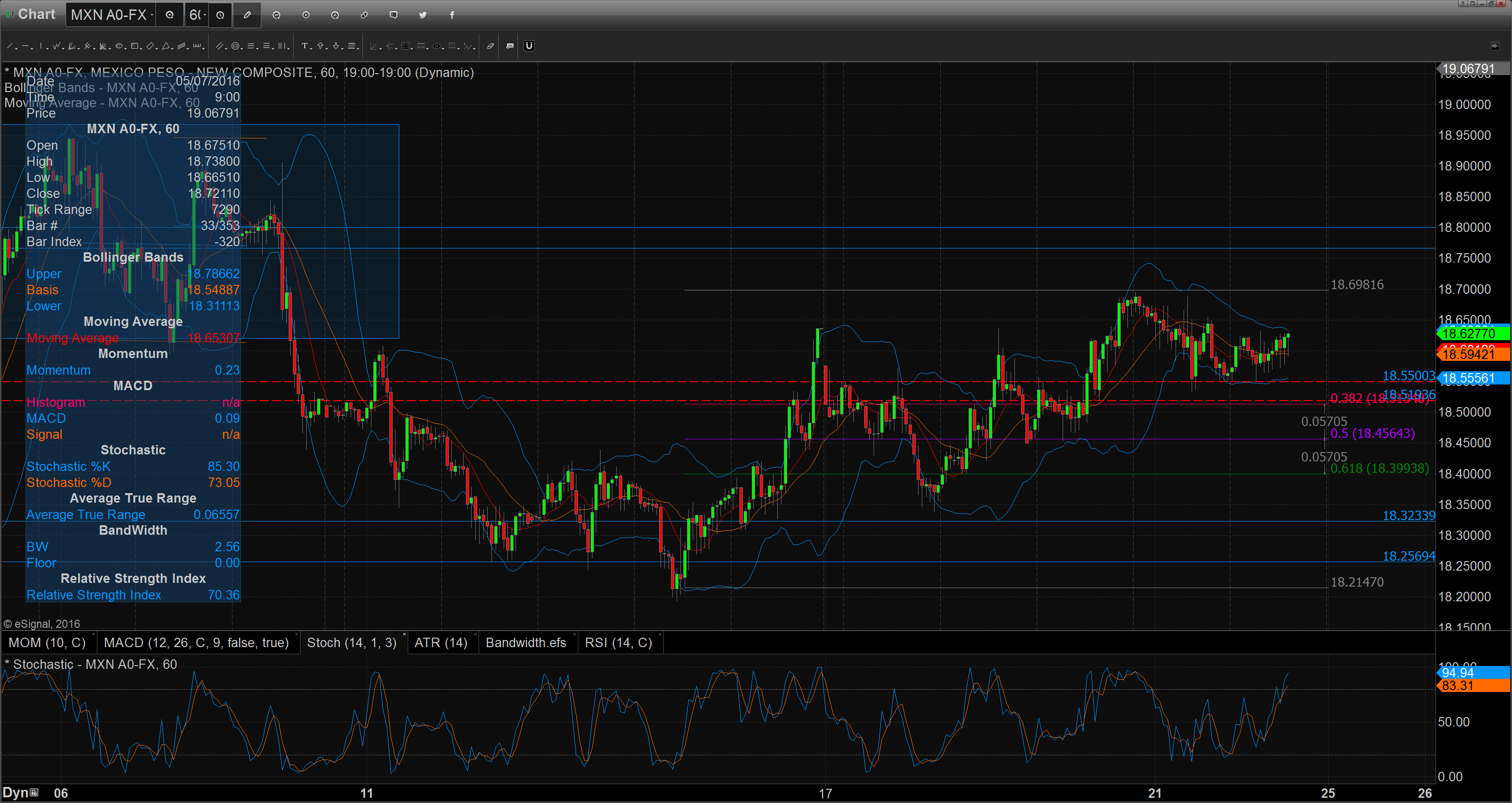
Task: Click the bar replay play icon
Action: tap(306, 15)
